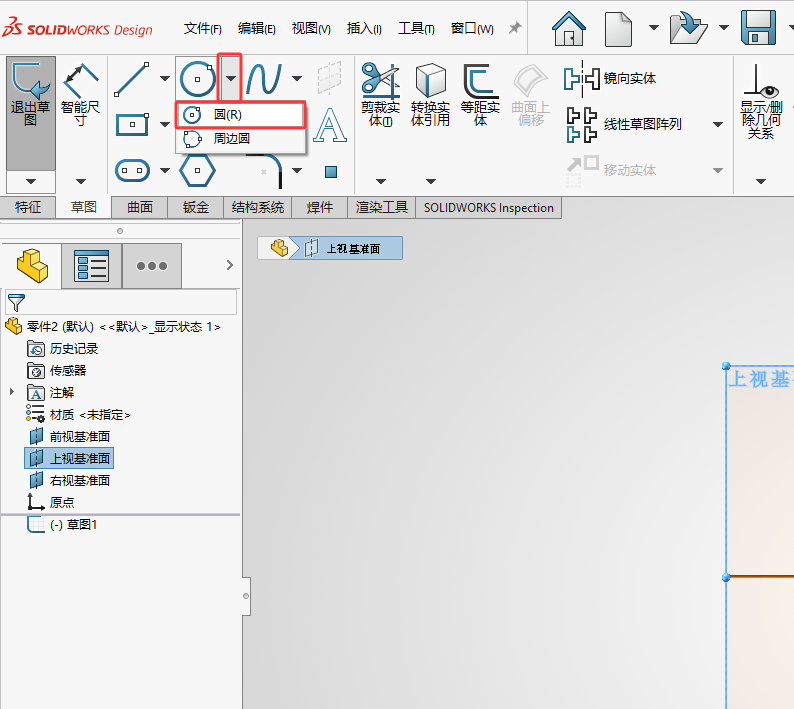
Task: Expand dropdown under Trim Entities
Action: click(x=381, y=181)
